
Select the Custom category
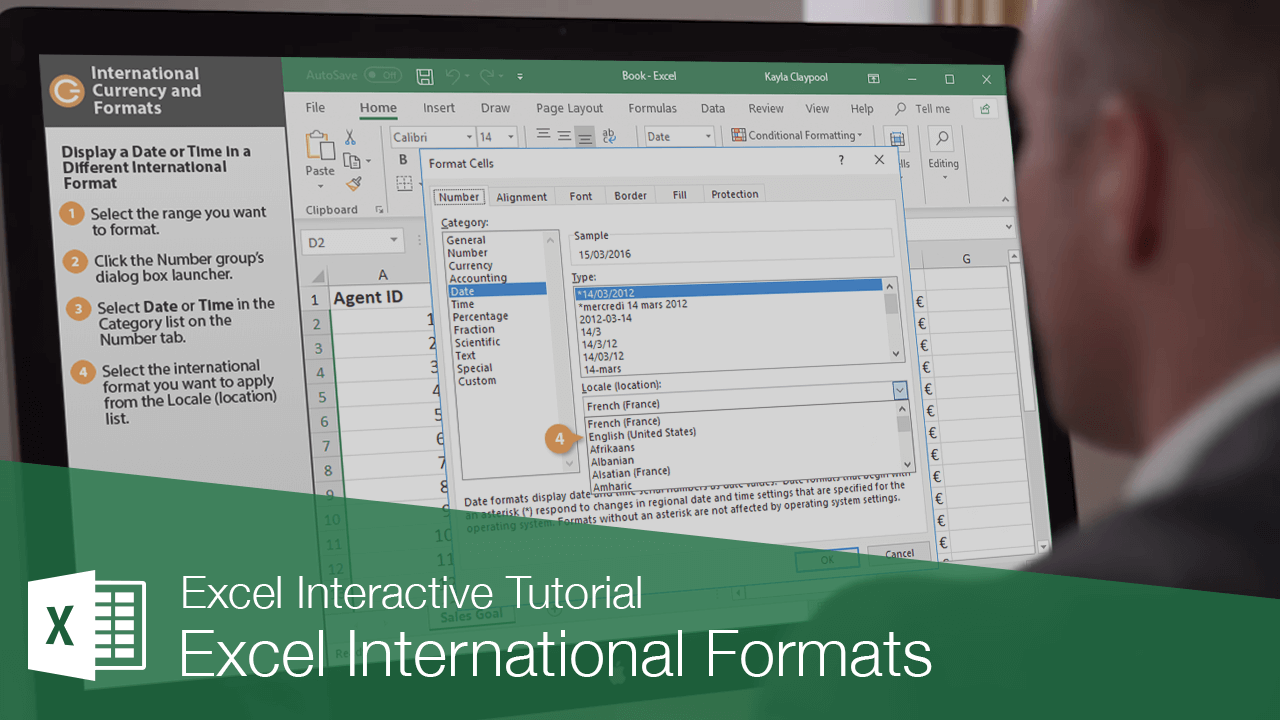pos(477,381)
